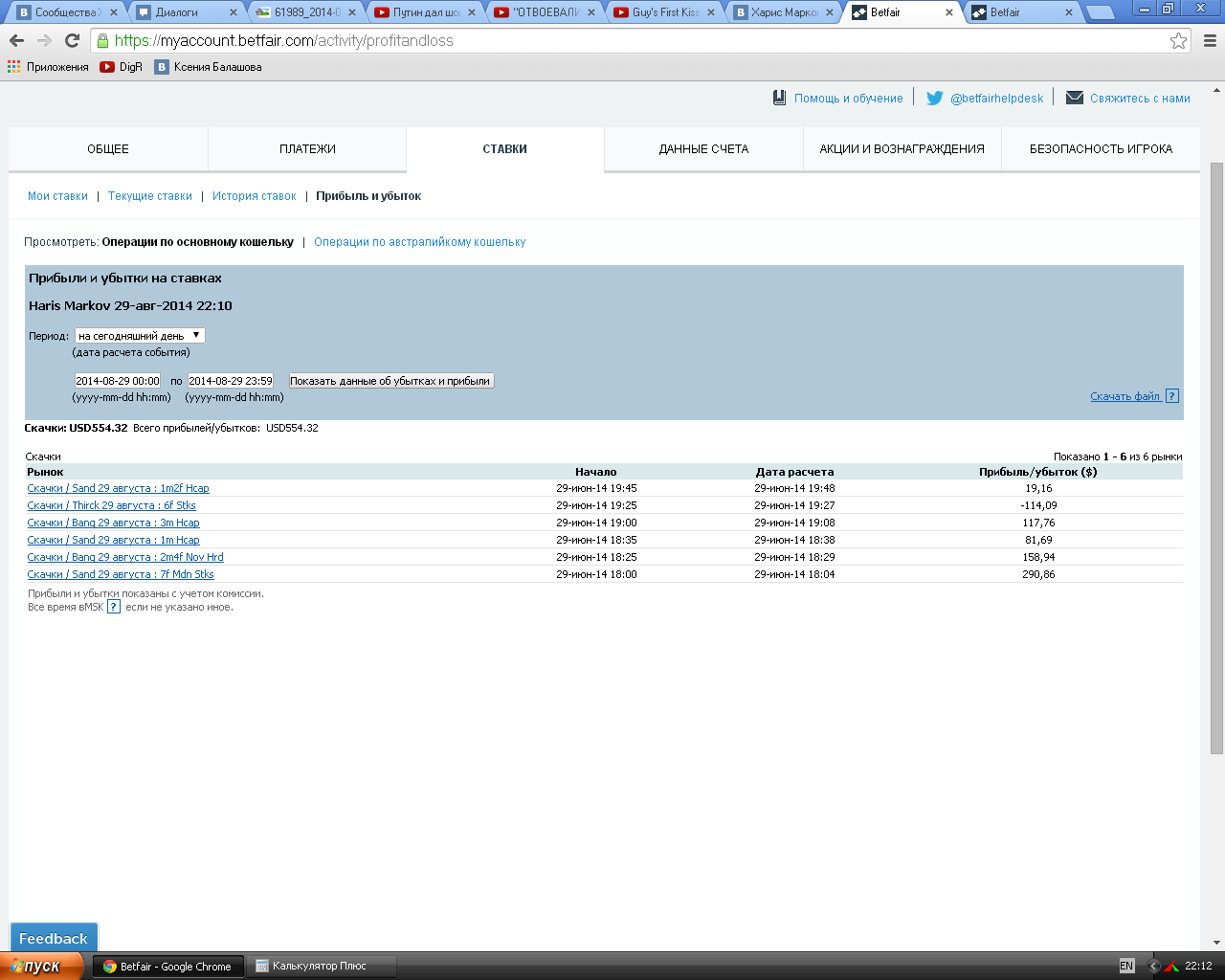Open Калькулятор Плюс from the taskbar
This screenshot has width=1225, height=980.
click(321, 966)
